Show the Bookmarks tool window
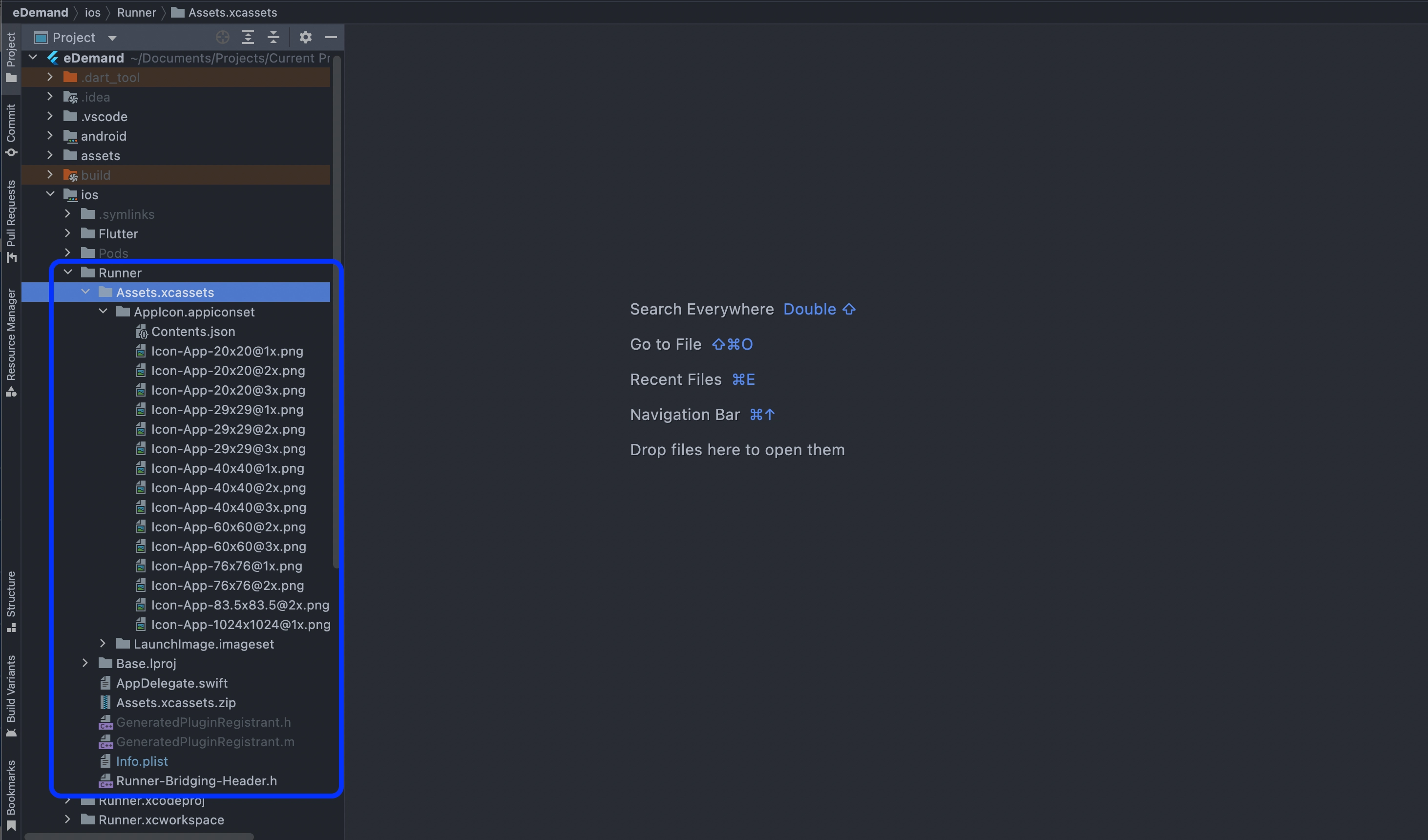Image resolution: width=1428 pixels, height=840 pixels. (x=11, y=795)
